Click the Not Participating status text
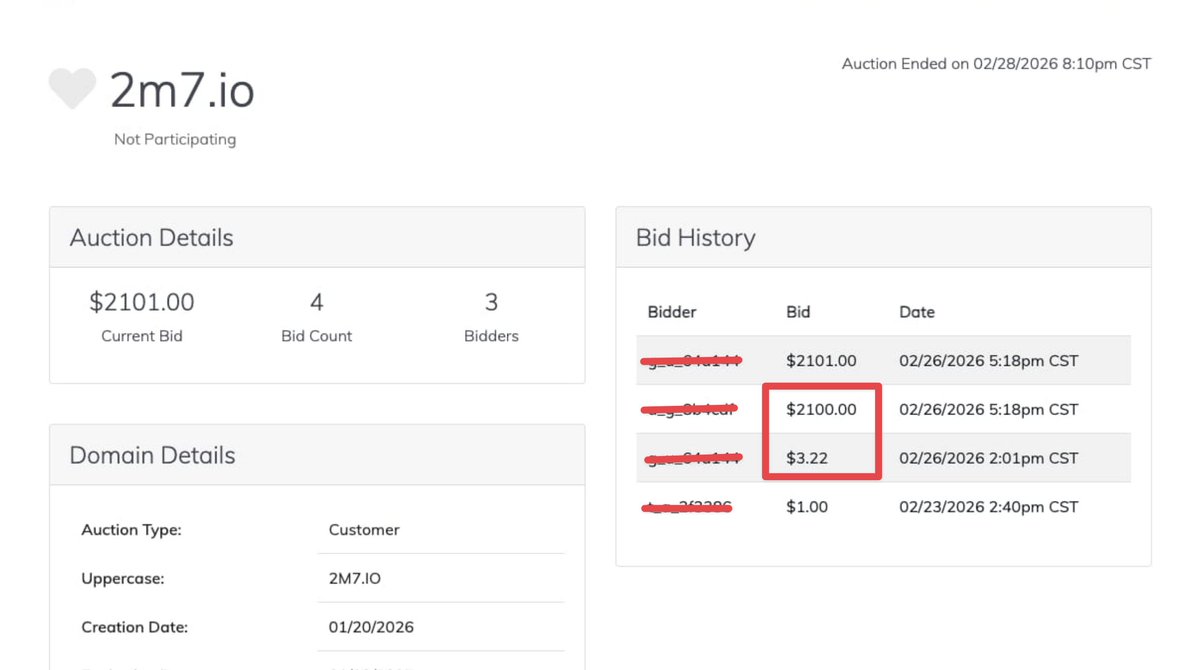The width and height of the screenshot is (1199, 670). pos(175,139)
